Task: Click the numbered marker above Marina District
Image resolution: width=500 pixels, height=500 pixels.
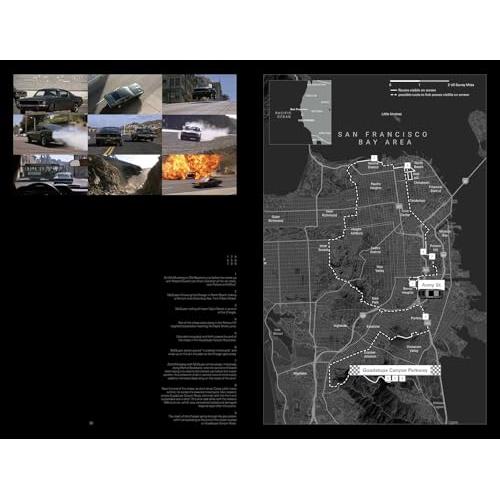Action: coord(374,158)
